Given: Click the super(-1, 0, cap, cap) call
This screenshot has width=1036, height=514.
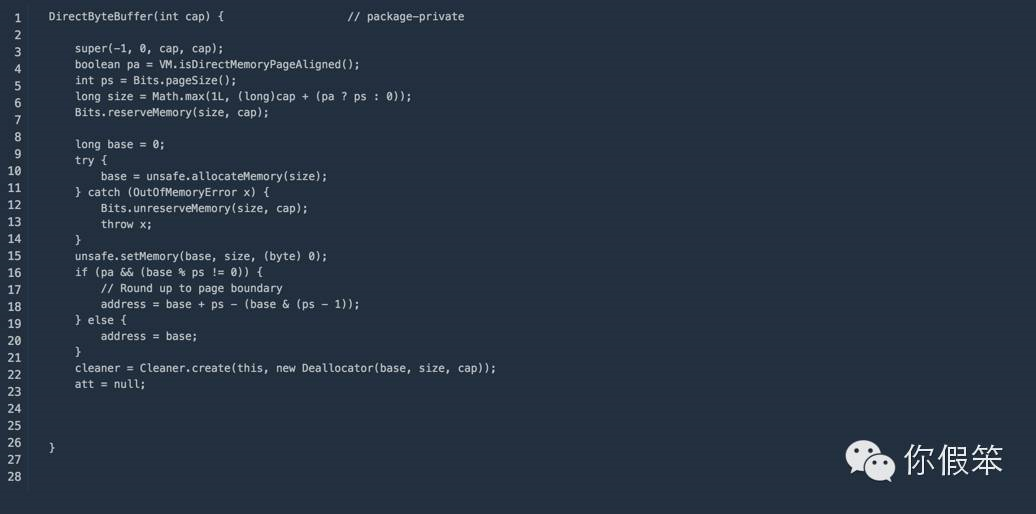Looking at the screenshot, I should click(149, 48).
